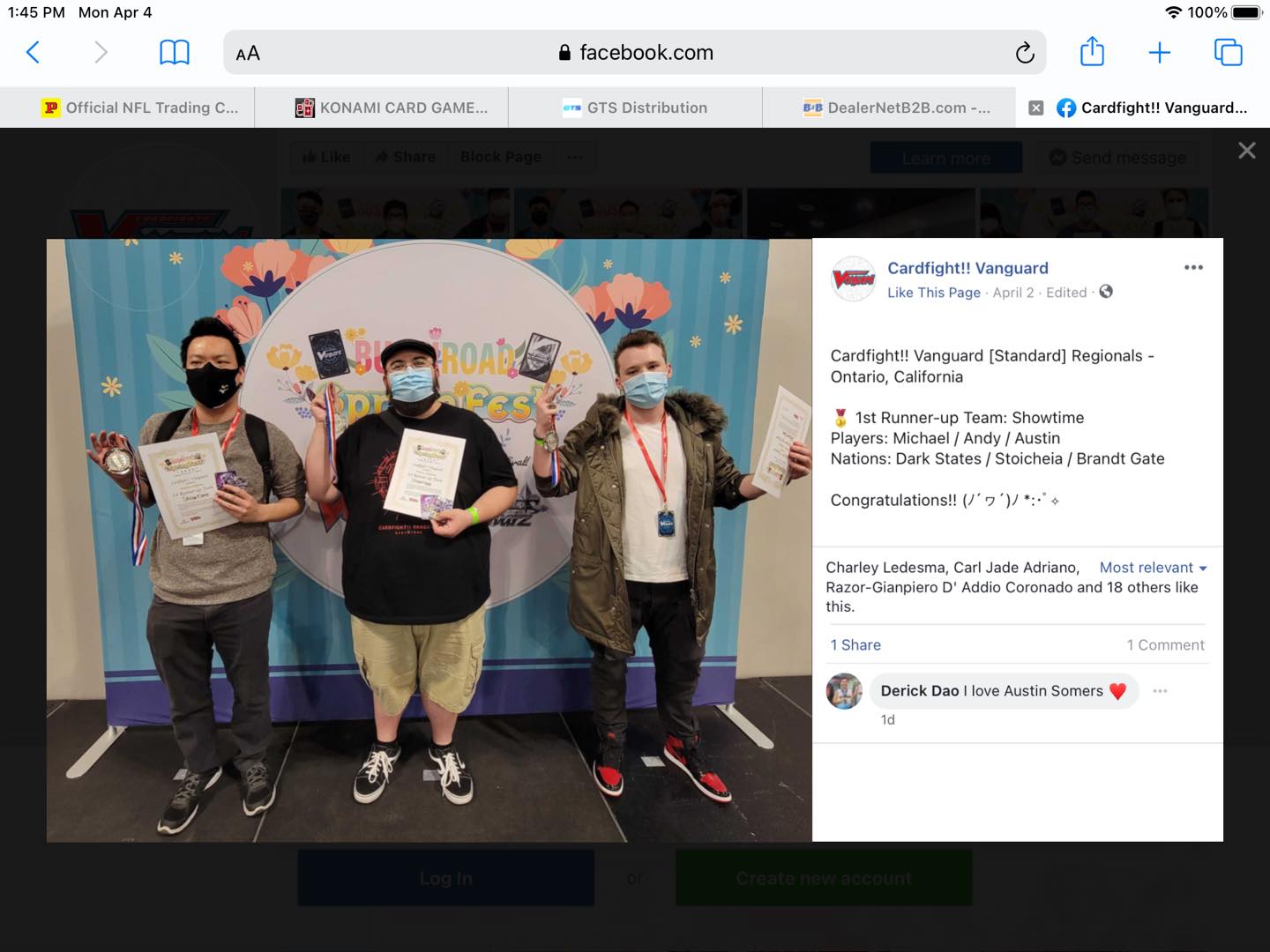1270x952 pixels.
Task: Click the Cardfight!! Vanguard page avatar
Action: pyautogui.click(x=853, y=279)
